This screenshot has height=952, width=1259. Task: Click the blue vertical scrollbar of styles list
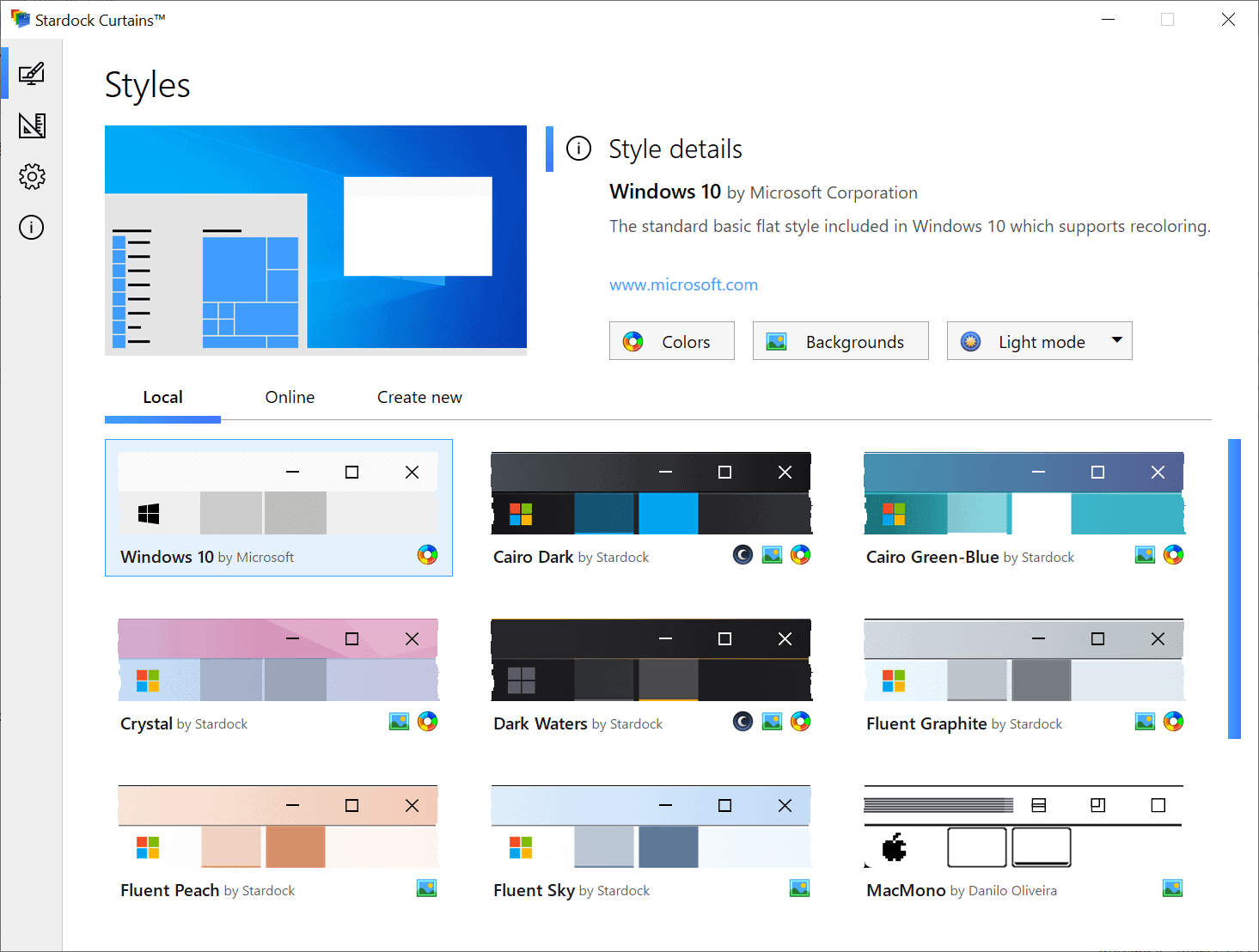tap(1235, 589)
